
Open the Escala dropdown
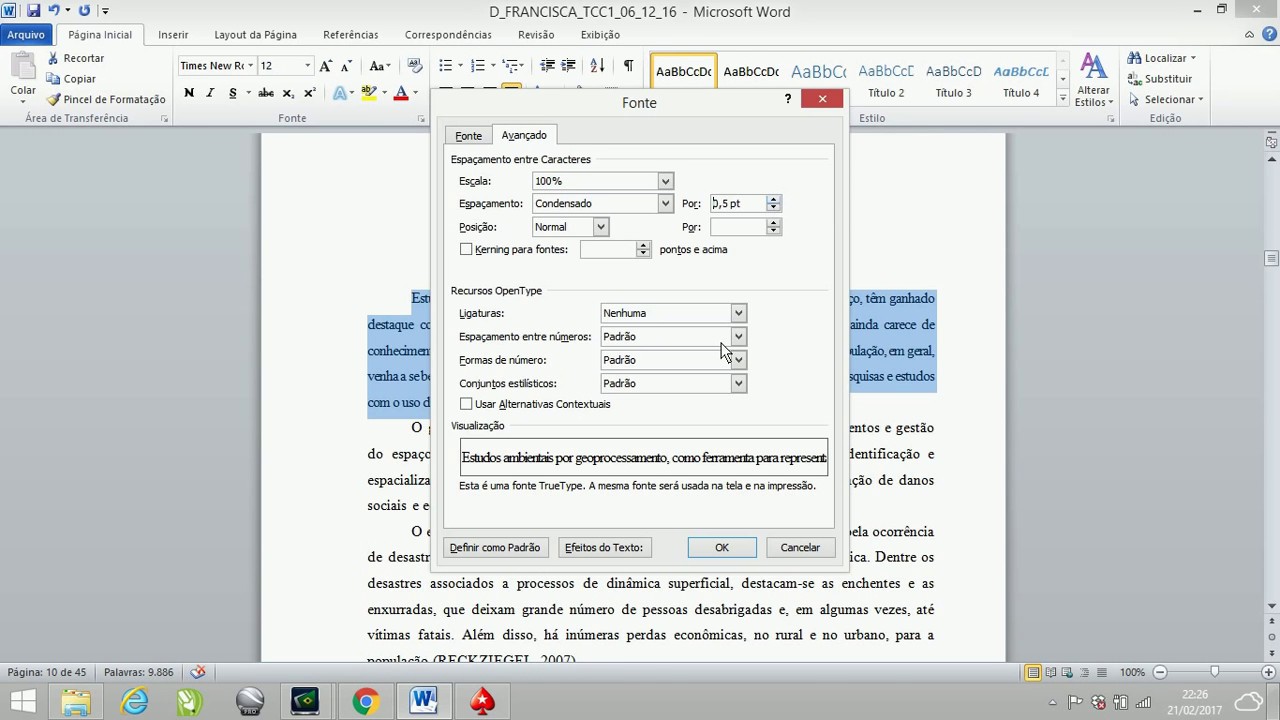665,181
